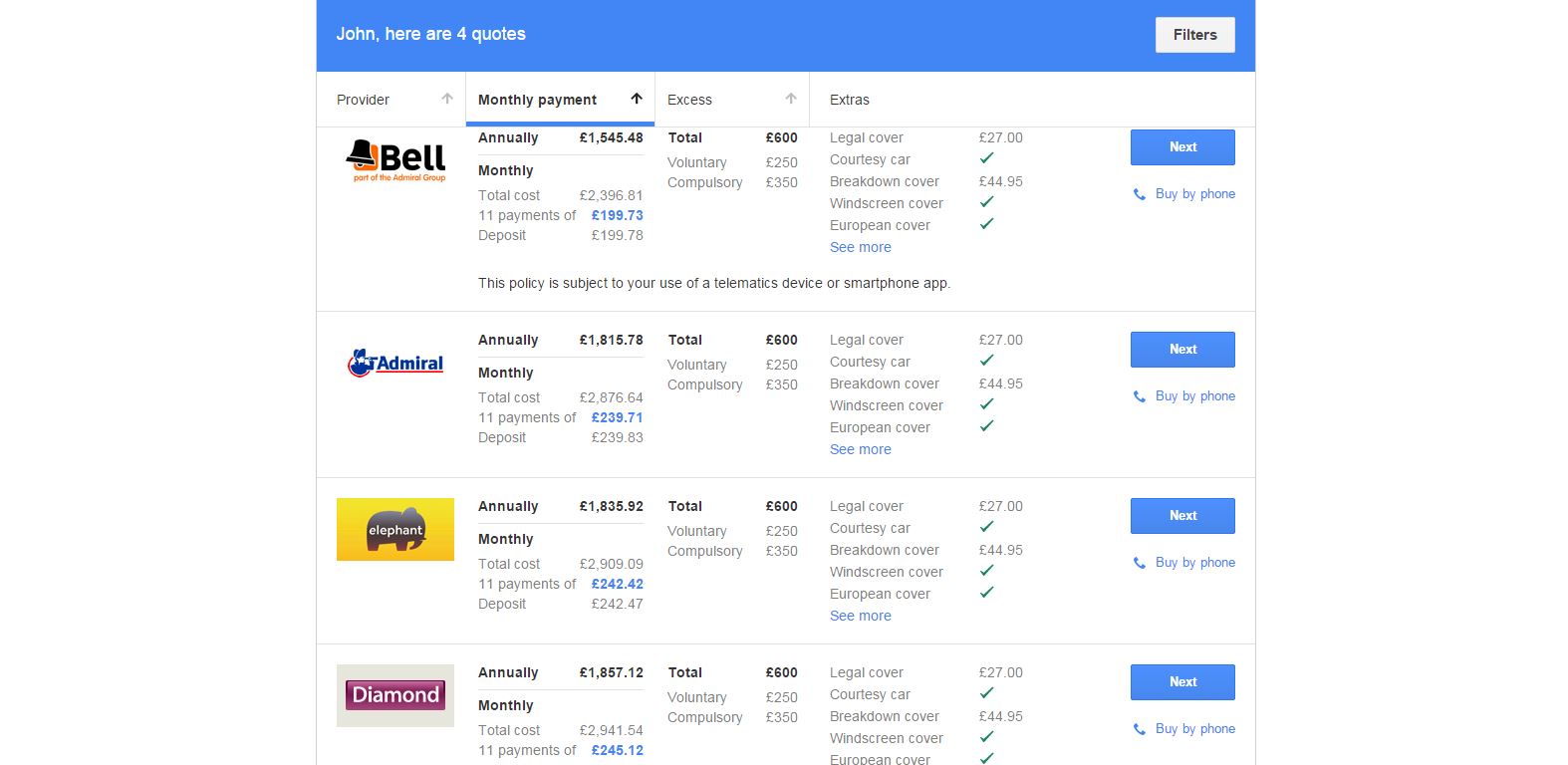
Task: Click the Admiral insurance logo
Action: pos(395,364)
